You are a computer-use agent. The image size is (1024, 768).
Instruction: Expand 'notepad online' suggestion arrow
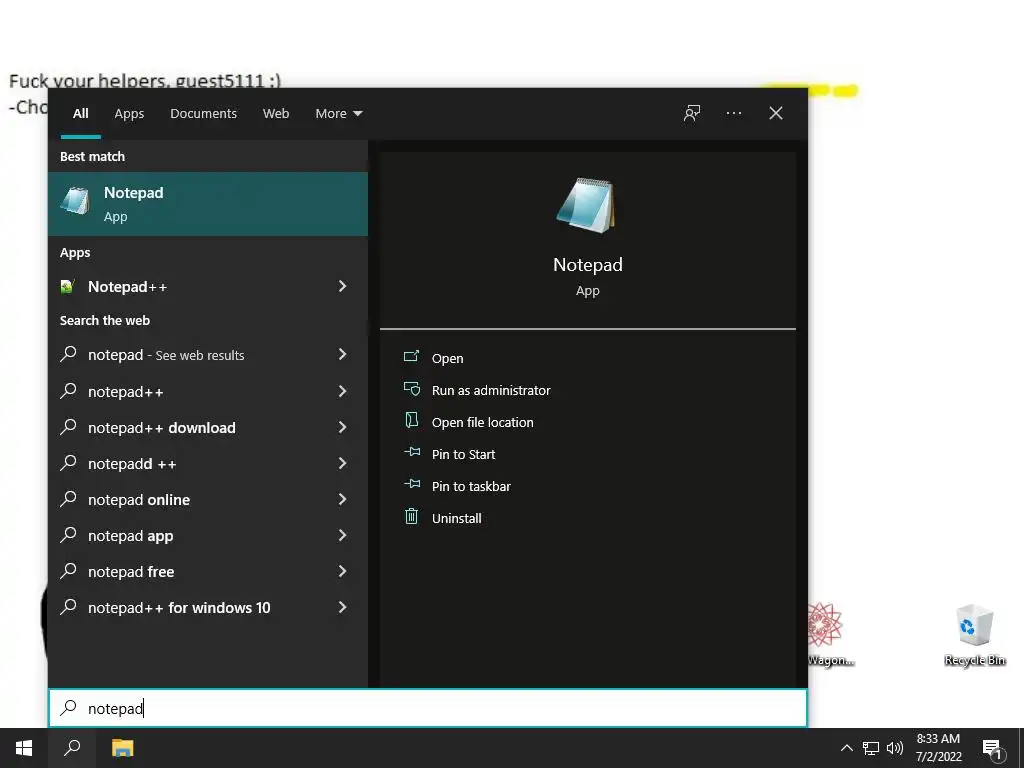coord(342,499)
